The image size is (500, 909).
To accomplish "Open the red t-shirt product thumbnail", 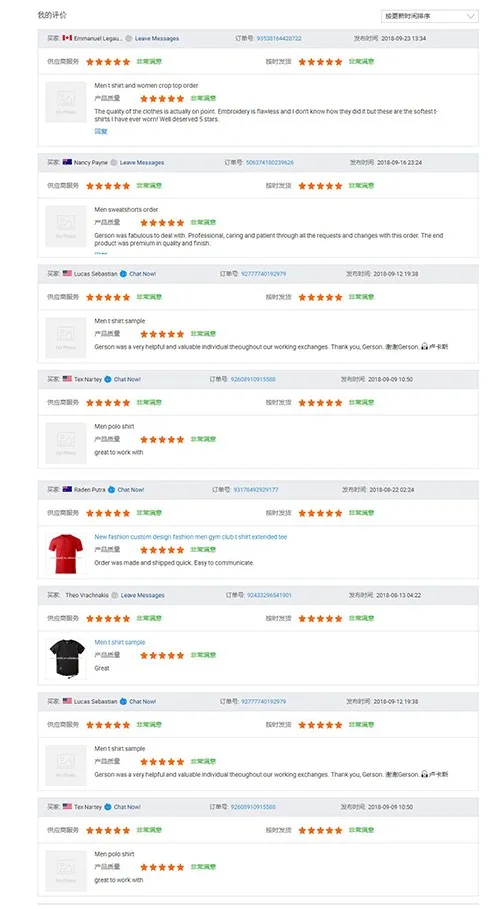I will click(66, 554).
